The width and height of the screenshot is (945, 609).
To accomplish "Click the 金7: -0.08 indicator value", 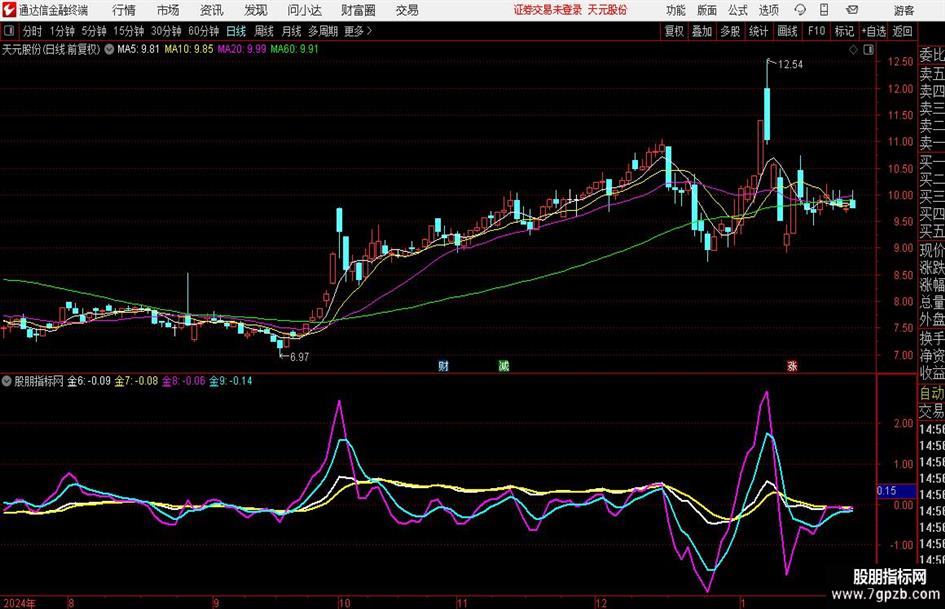I will pyautogui.click(x=136, y=381).
